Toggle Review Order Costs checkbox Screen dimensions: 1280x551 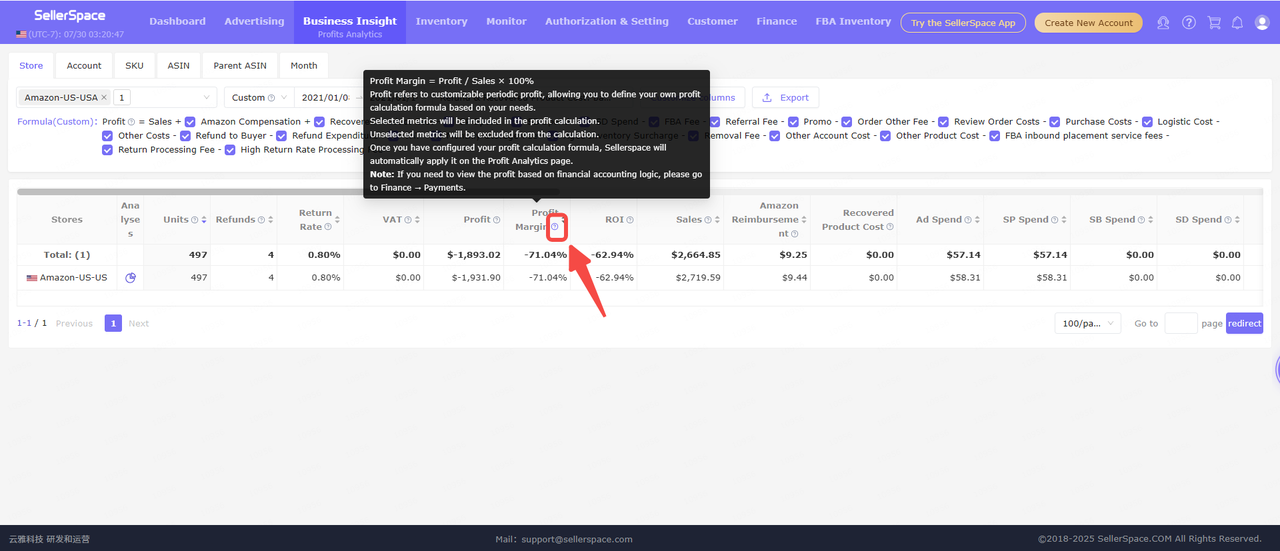(944, 122)
